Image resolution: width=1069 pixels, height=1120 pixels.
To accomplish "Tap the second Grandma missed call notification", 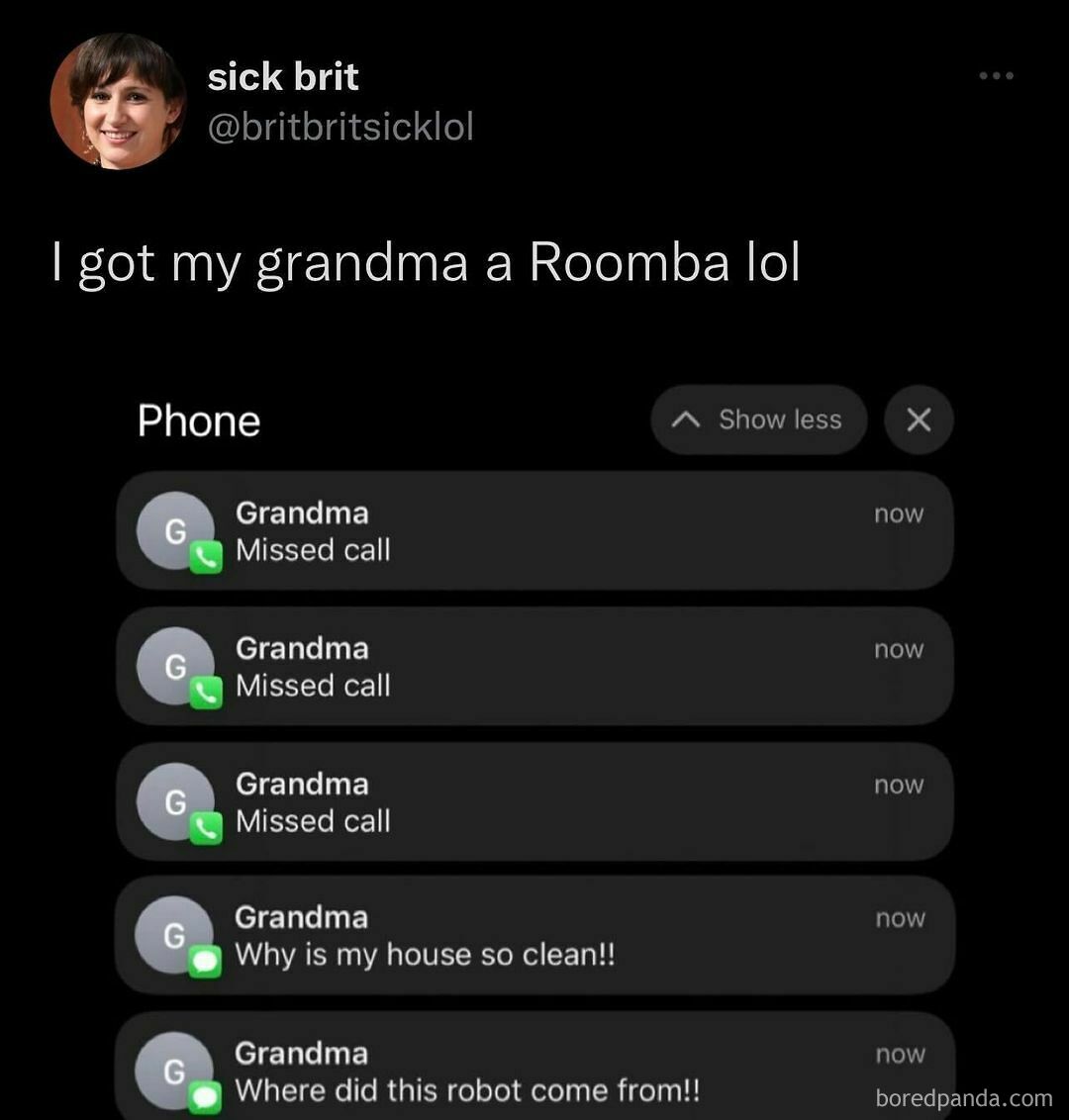I will point(534,667).
